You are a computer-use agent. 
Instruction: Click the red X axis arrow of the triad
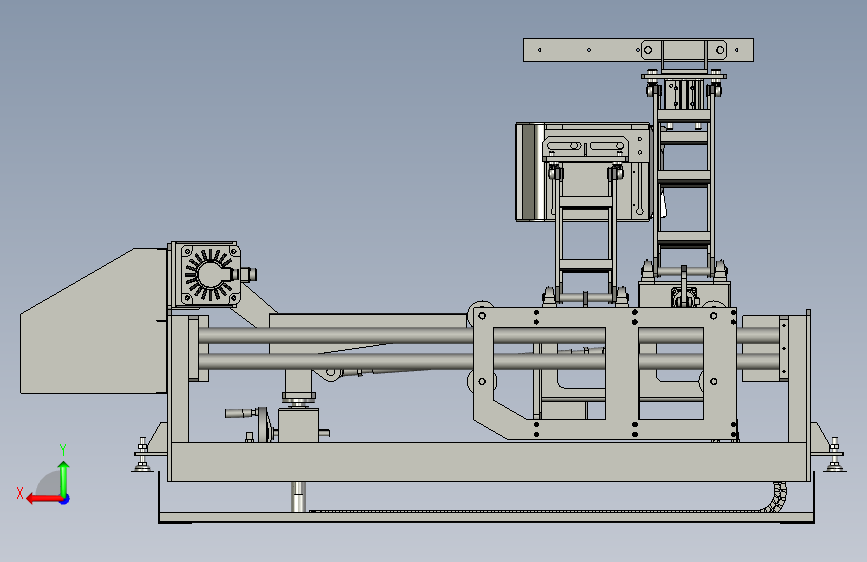point(44,499)
